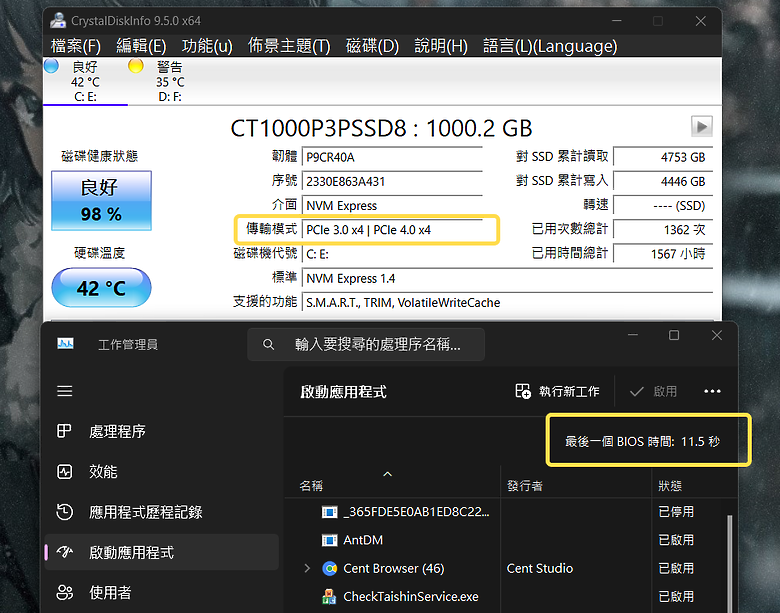780x613 pixels.
Task: Minimize the Task Manager window
Action: click(633, 335)
